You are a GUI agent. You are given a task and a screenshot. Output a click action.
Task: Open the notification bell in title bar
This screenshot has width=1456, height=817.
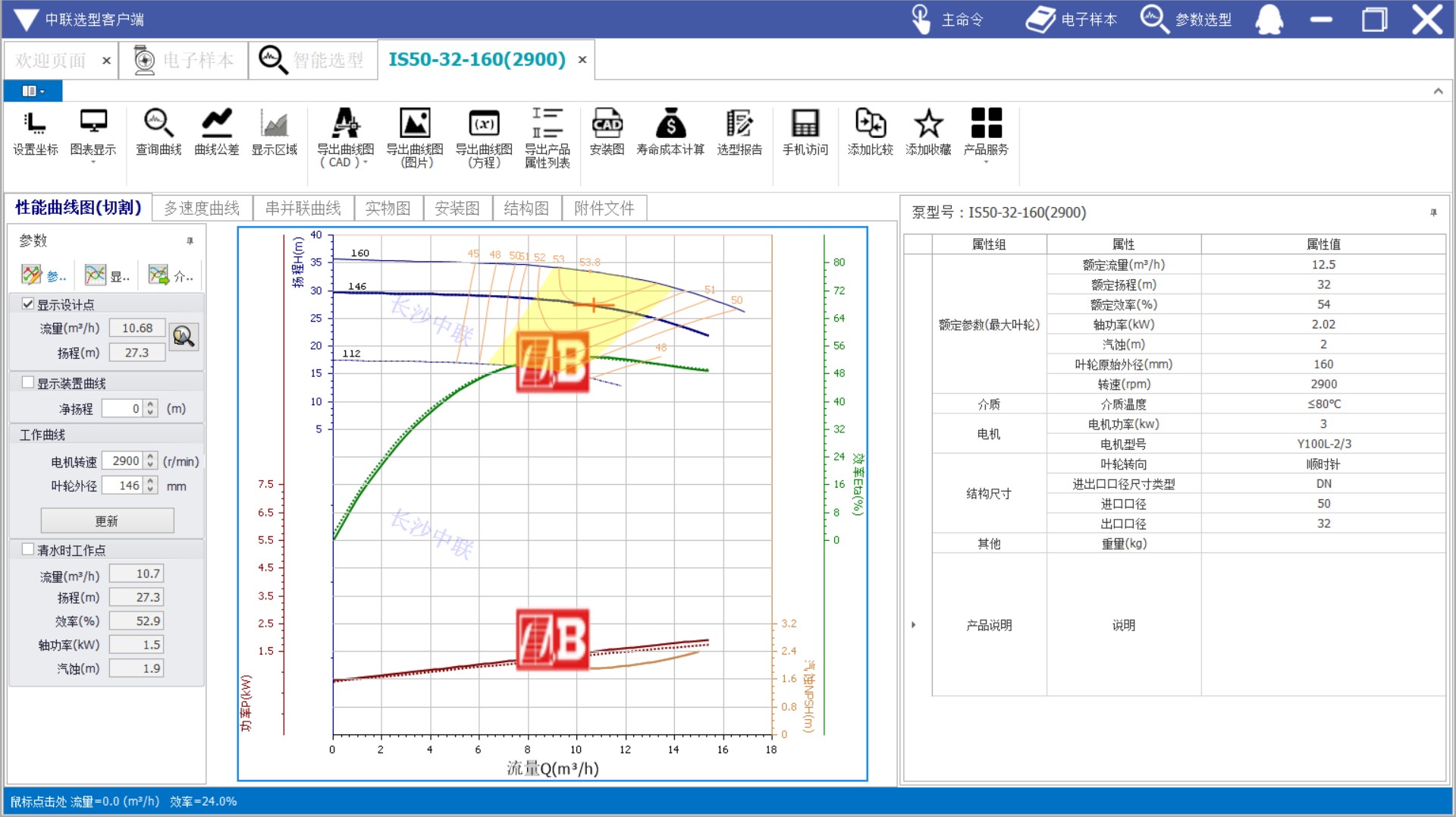1269,20
